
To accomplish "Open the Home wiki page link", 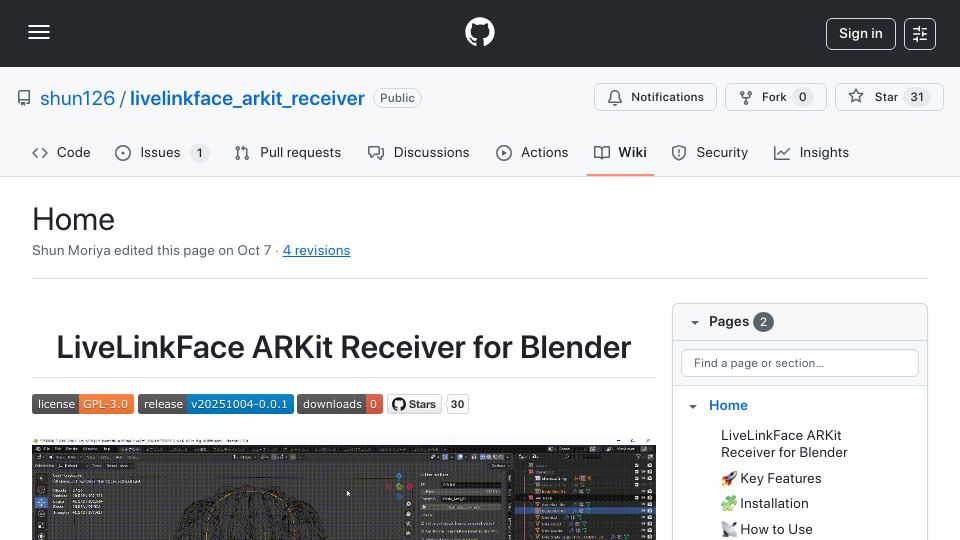I will (x=728, y=405).
